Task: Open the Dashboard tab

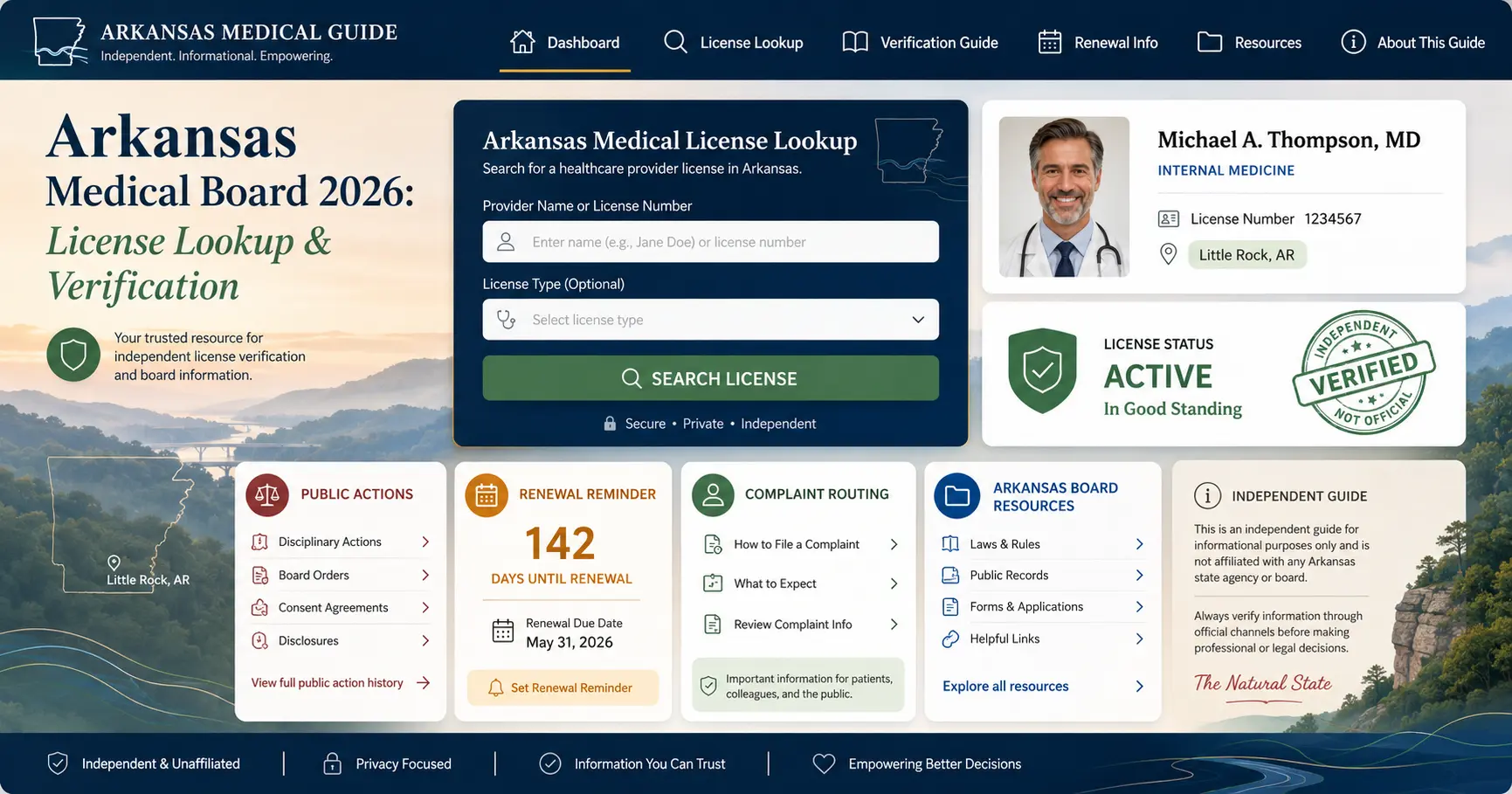Action: click(565, 42)
